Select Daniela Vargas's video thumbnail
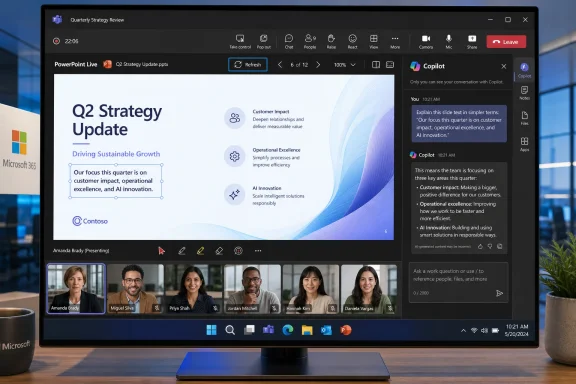 [369, 288]
